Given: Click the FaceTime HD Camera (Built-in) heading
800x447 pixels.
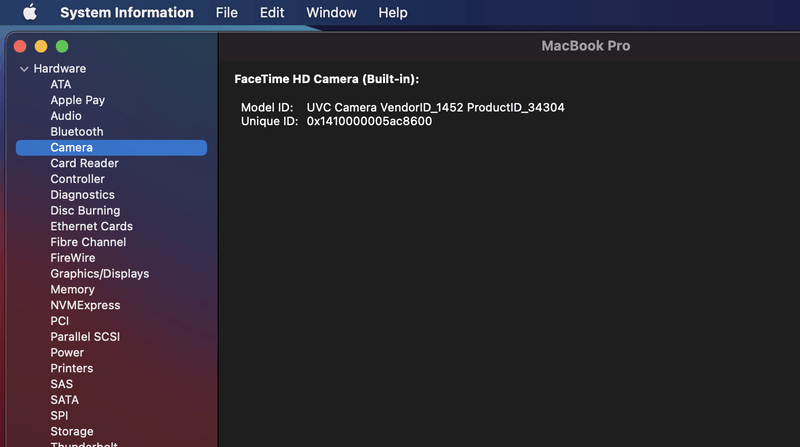Looking at the screenshot, I should [x=327, y=79].
